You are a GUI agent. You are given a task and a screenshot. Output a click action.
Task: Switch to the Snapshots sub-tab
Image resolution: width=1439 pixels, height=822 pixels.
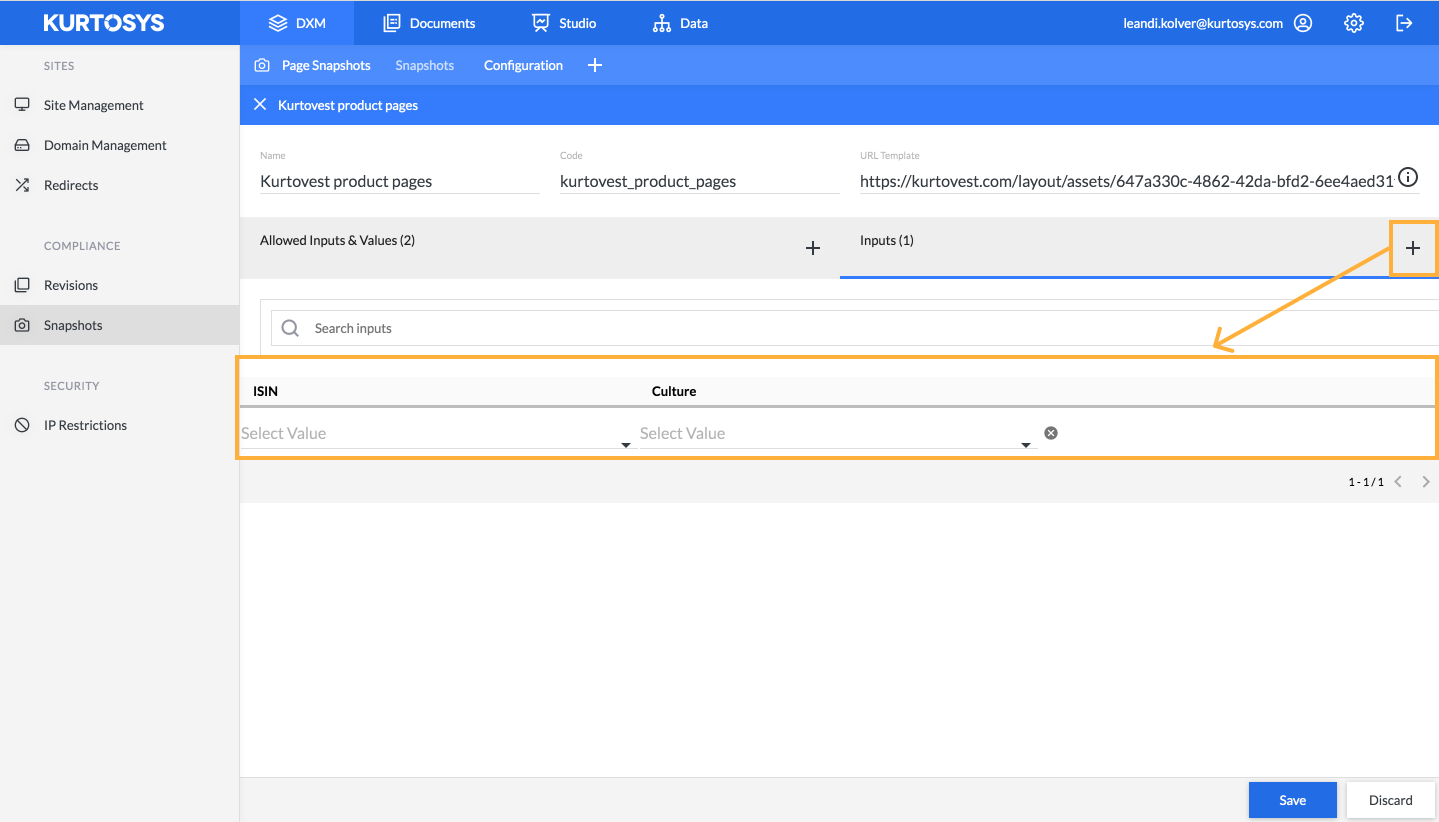[424, 65]
